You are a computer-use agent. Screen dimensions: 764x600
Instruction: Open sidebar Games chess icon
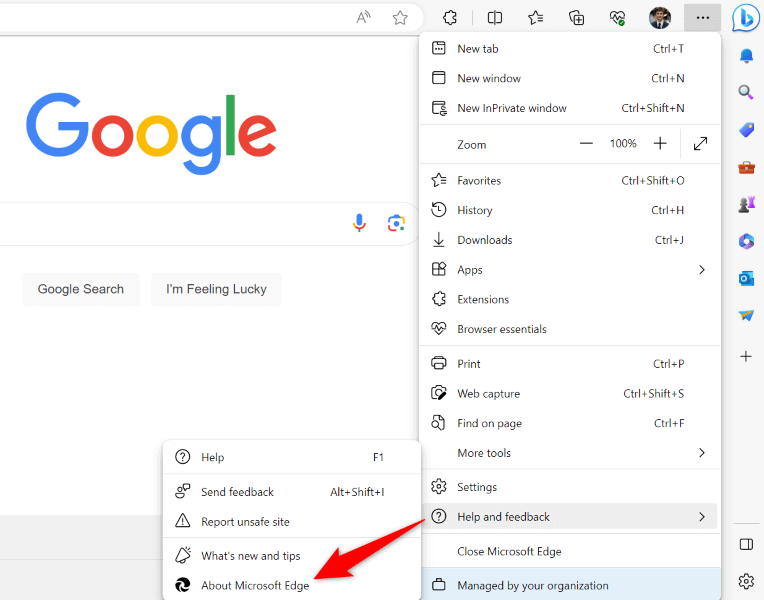tap(746, 204)
